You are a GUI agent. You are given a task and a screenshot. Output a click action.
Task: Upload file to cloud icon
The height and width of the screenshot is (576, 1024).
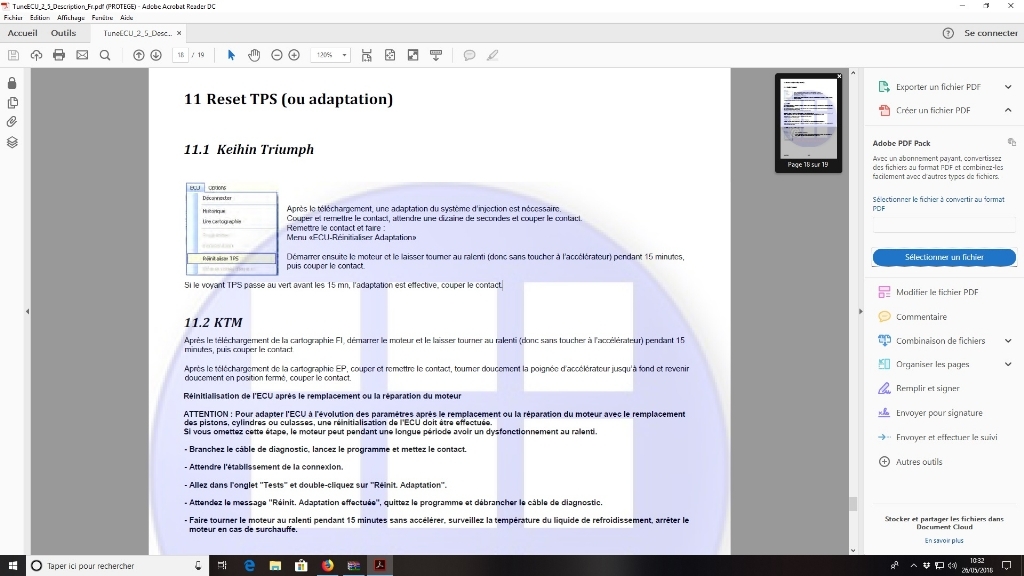coord(36,56)
